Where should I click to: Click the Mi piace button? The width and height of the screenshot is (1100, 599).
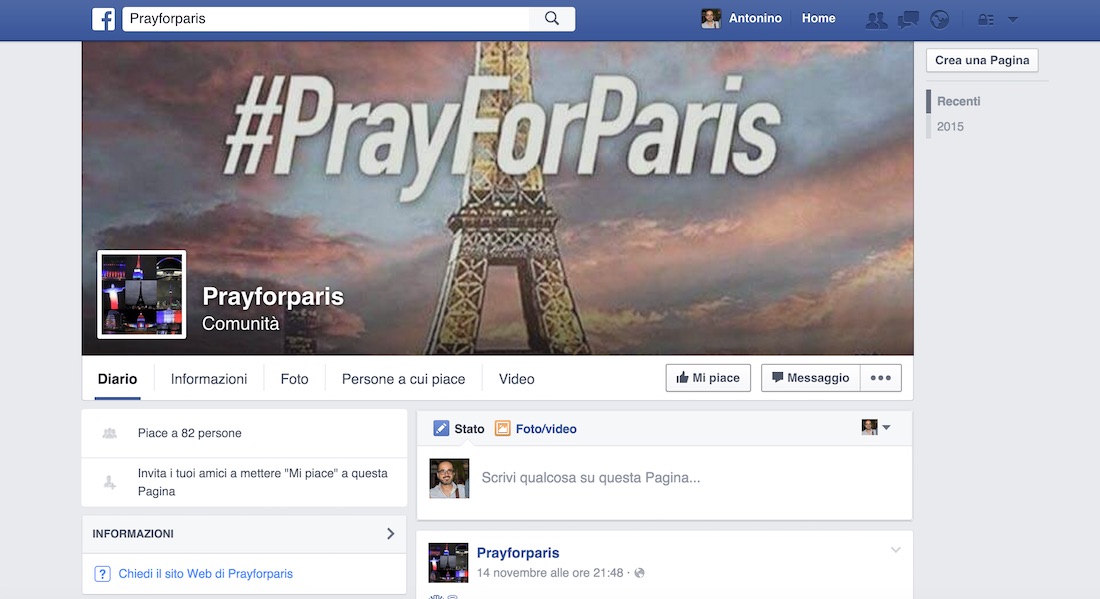[x=708, y=378]
